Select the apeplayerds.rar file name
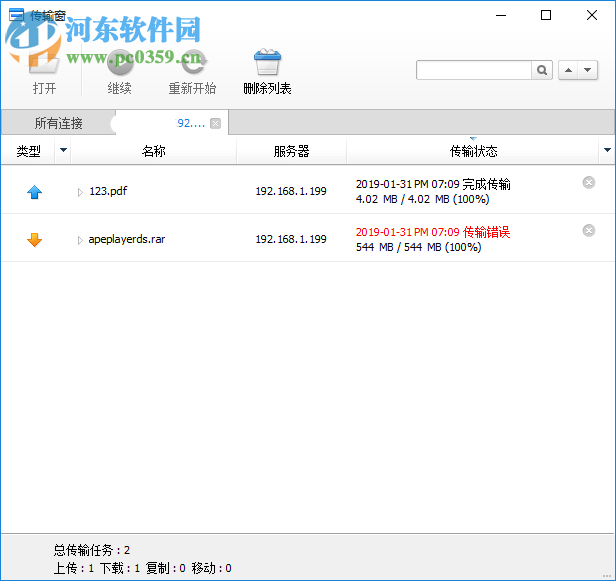The height and width of the screenshot is (581, 616). coord(127,239)
